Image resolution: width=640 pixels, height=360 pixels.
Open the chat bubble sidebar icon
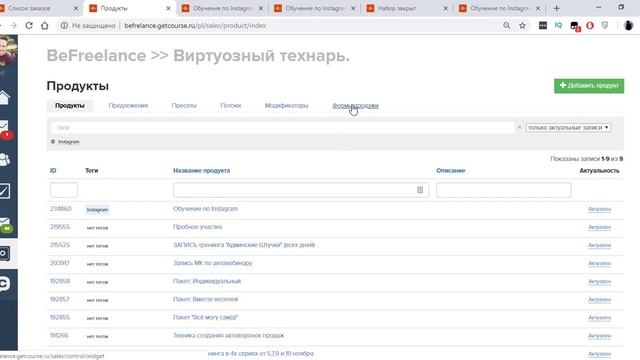point(5,284)
